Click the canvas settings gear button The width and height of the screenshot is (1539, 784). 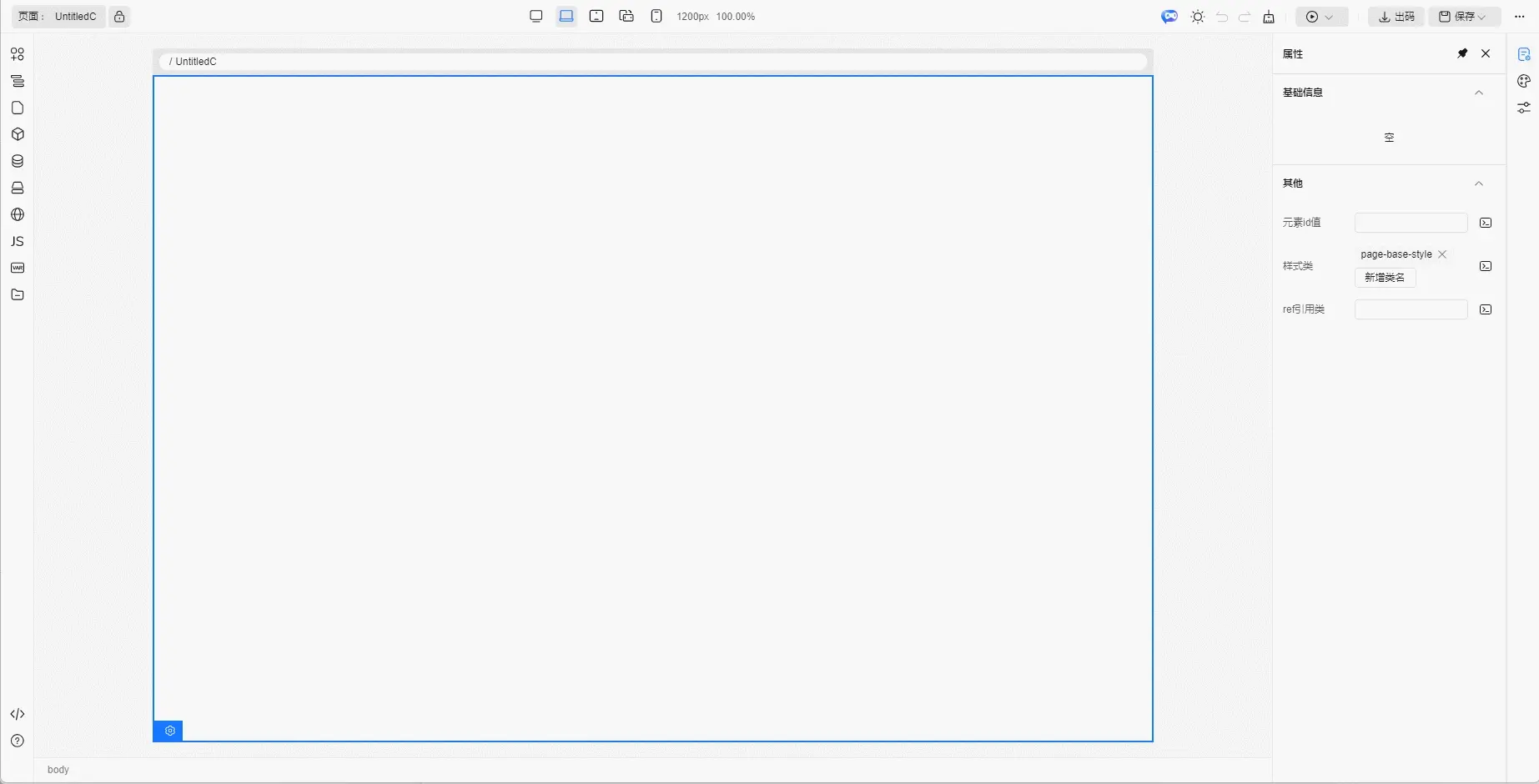tap(168, 731)
